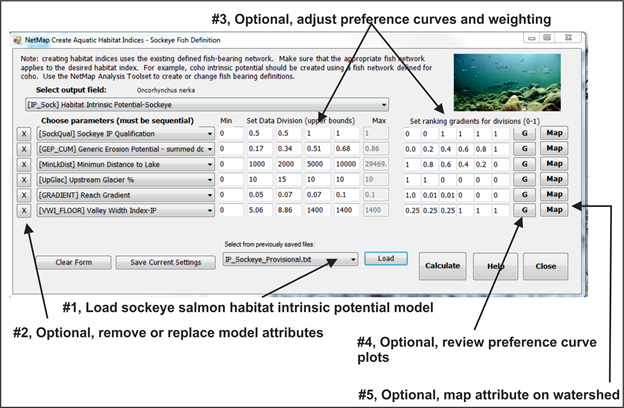Click Min value field for SockQual row
This screenshot has height=408, width=624.
(x=229, y=133)
